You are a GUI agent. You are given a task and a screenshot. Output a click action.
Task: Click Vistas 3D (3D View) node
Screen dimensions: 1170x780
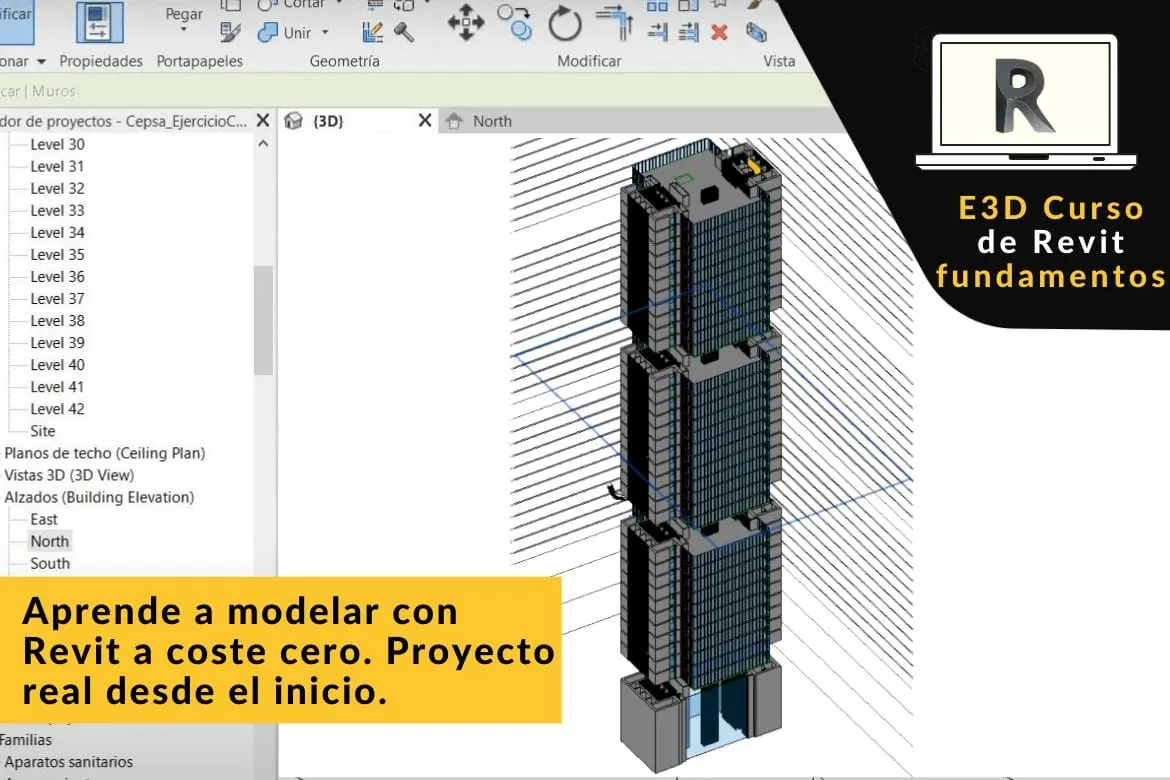click(69, 475)
